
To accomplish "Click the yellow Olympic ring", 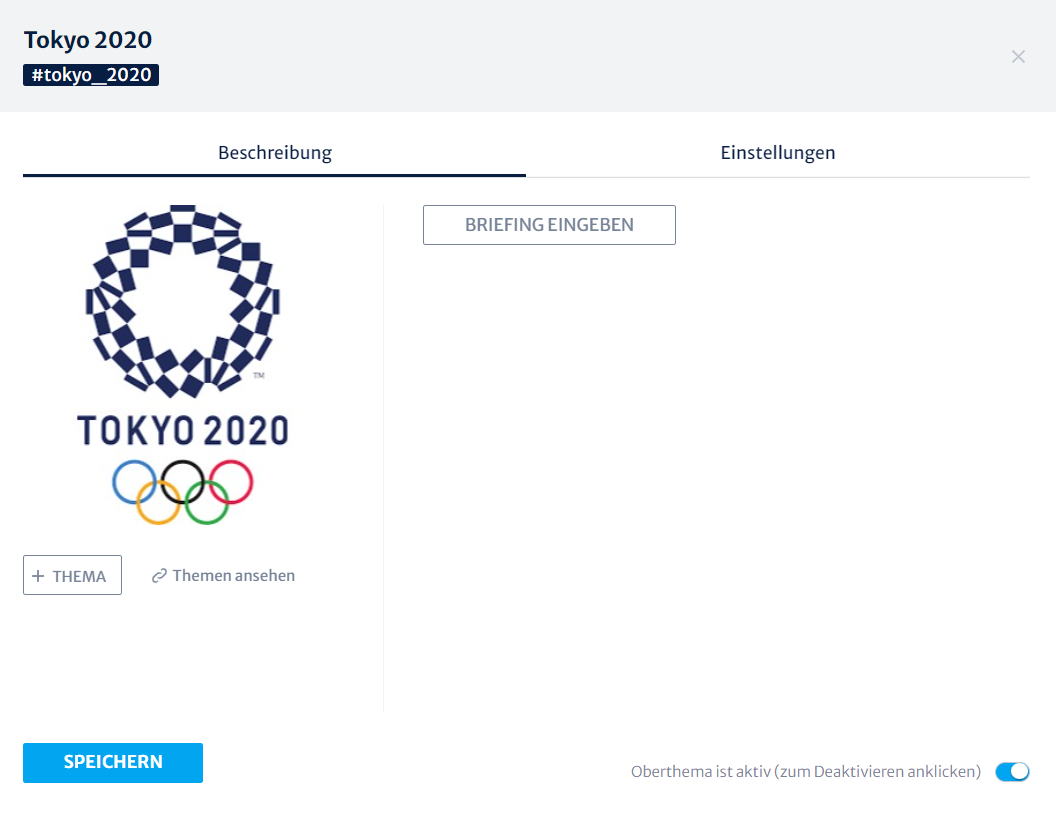I will (158, 502).
